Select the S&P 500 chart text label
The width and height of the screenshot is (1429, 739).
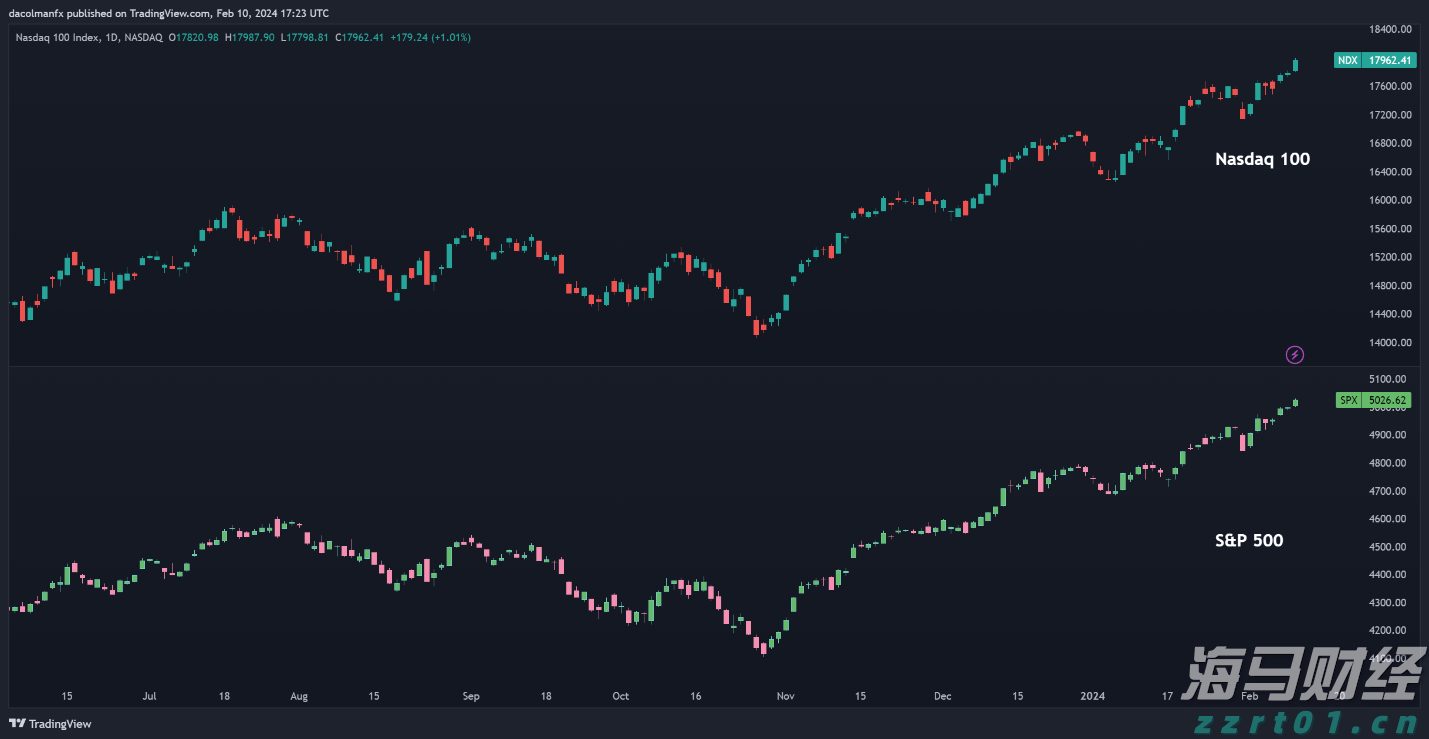[1248, 540]
